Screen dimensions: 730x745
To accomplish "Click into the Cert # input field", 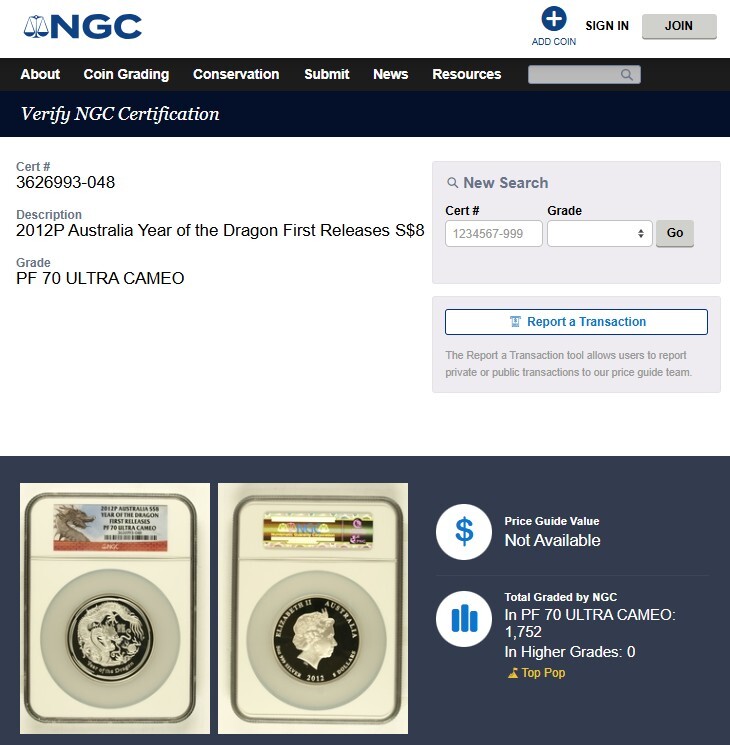I will click(x=494, y=233).
